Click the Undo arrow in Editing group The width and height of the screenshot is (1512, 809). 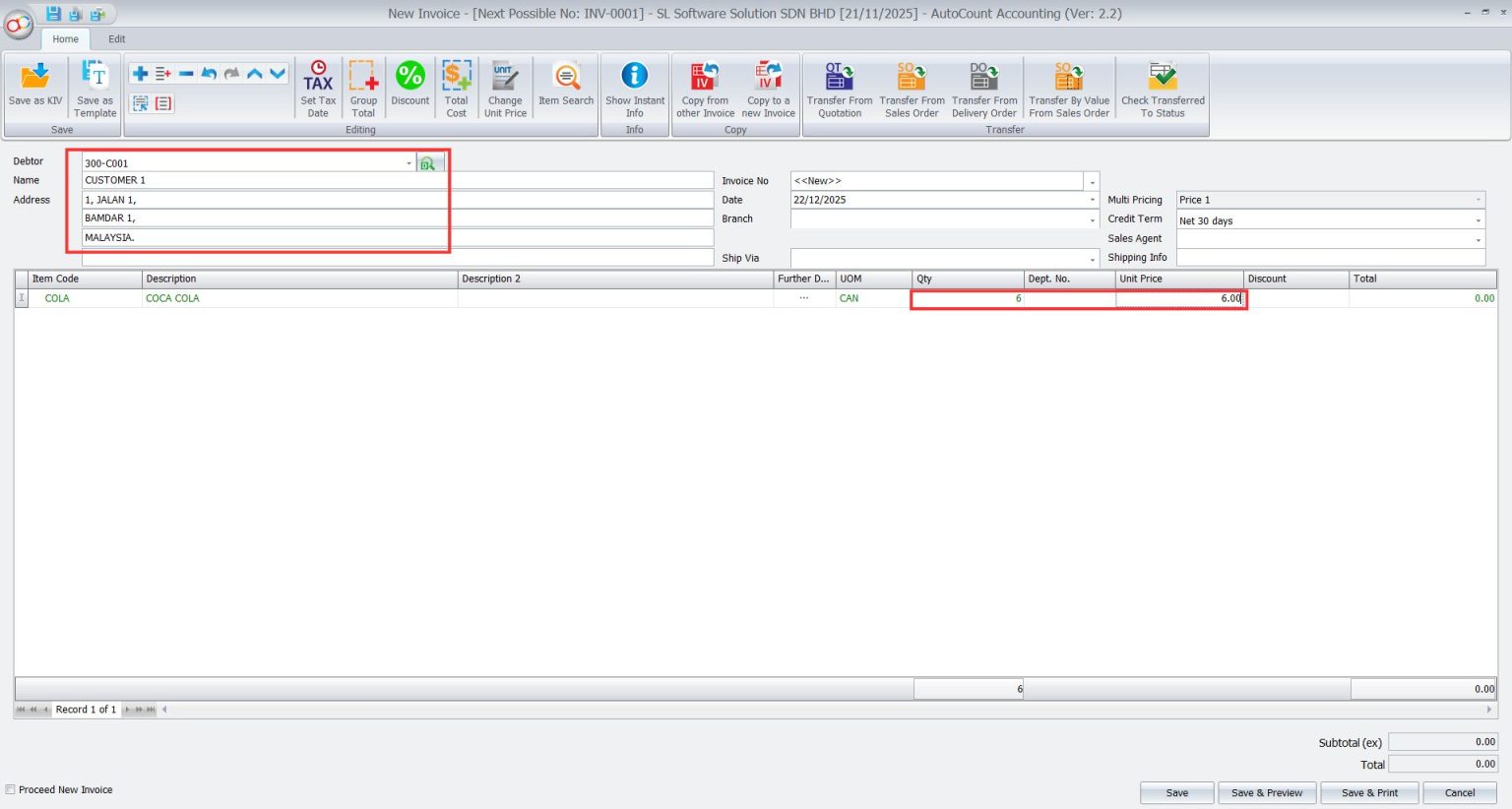[x=209, y=73]
